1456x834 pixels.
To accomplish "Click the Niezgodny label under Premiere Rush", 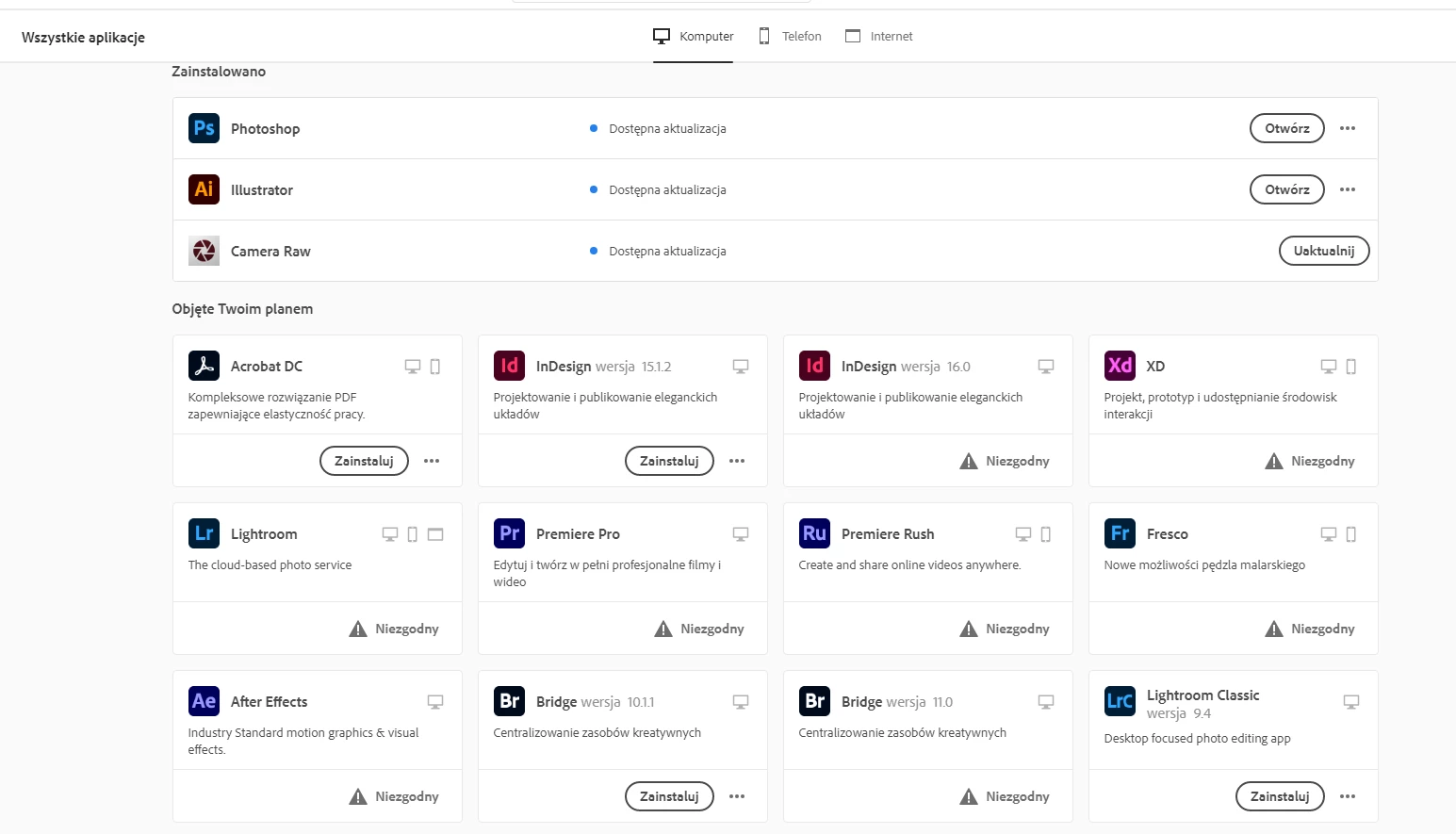I will click(x=1018, y=629).
